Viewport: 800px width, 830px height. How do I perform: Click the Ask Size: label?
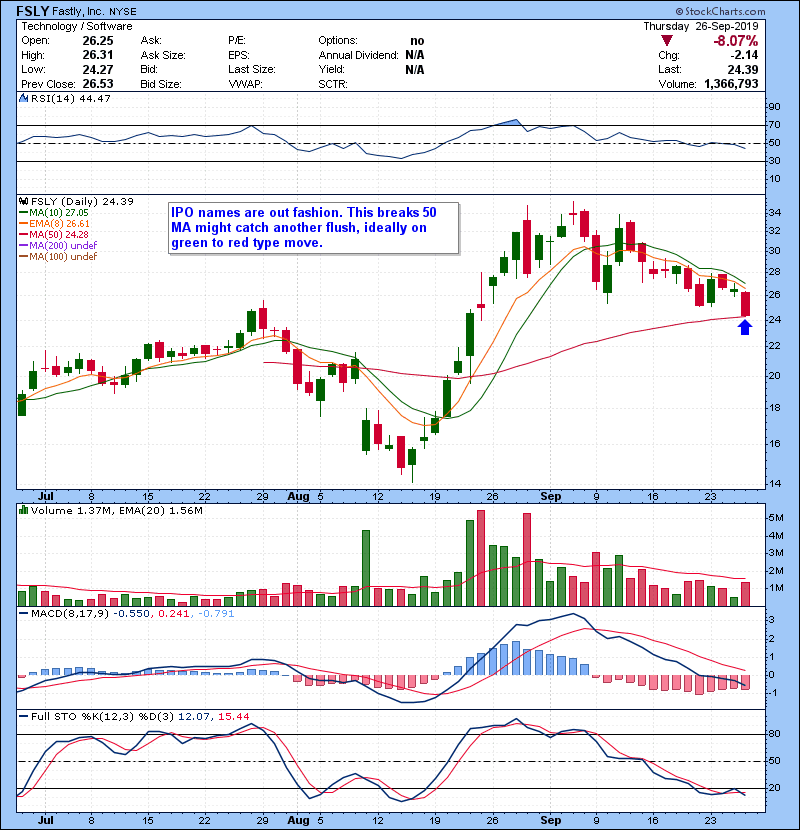click(163, 55)
